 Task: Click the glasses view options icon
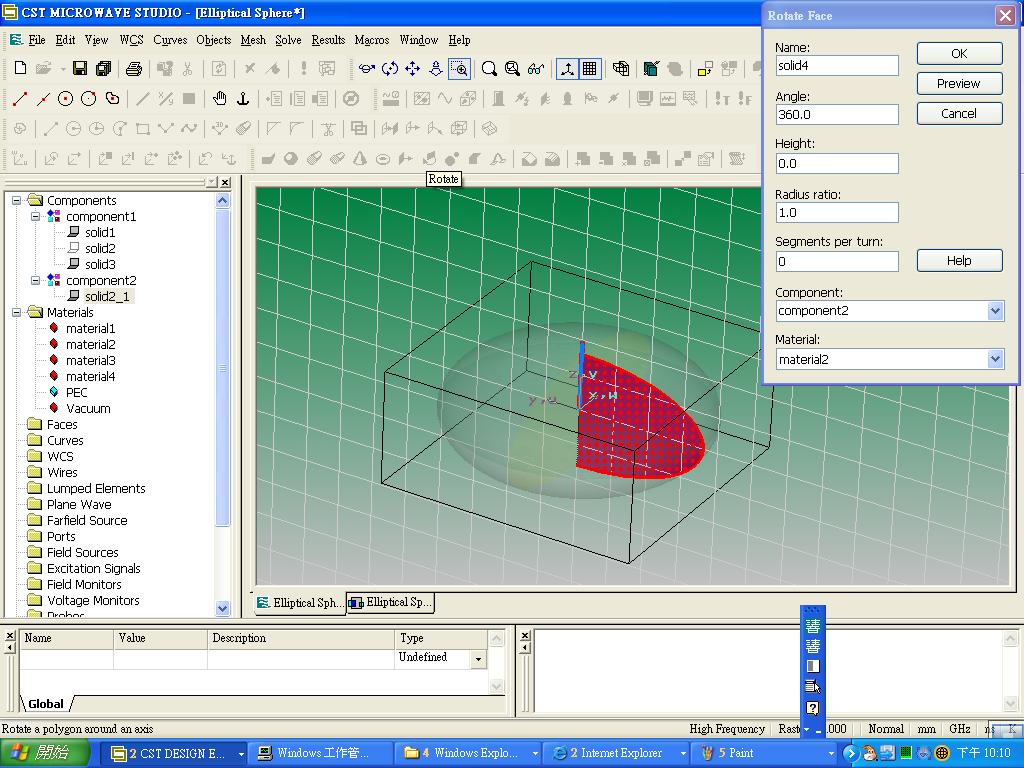pos(536,68)
